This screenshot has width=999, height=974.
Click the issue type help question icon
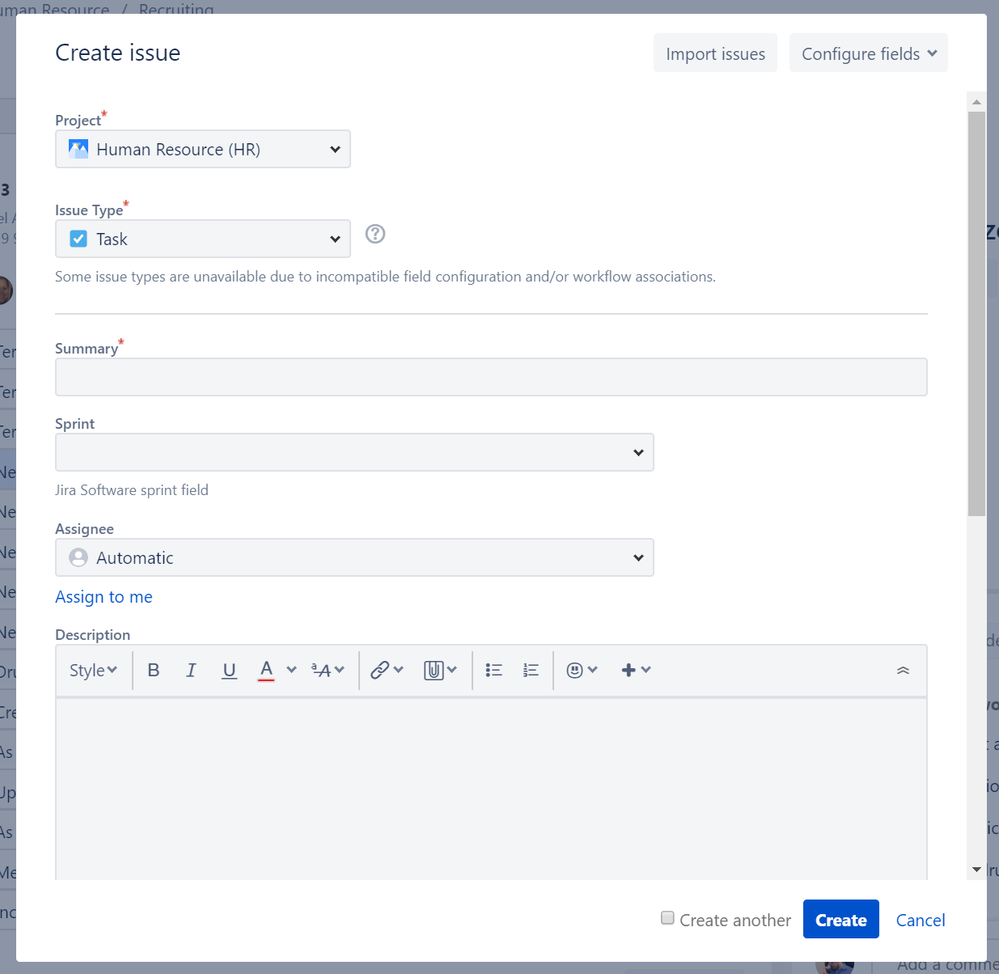click(x=375, y=234)
